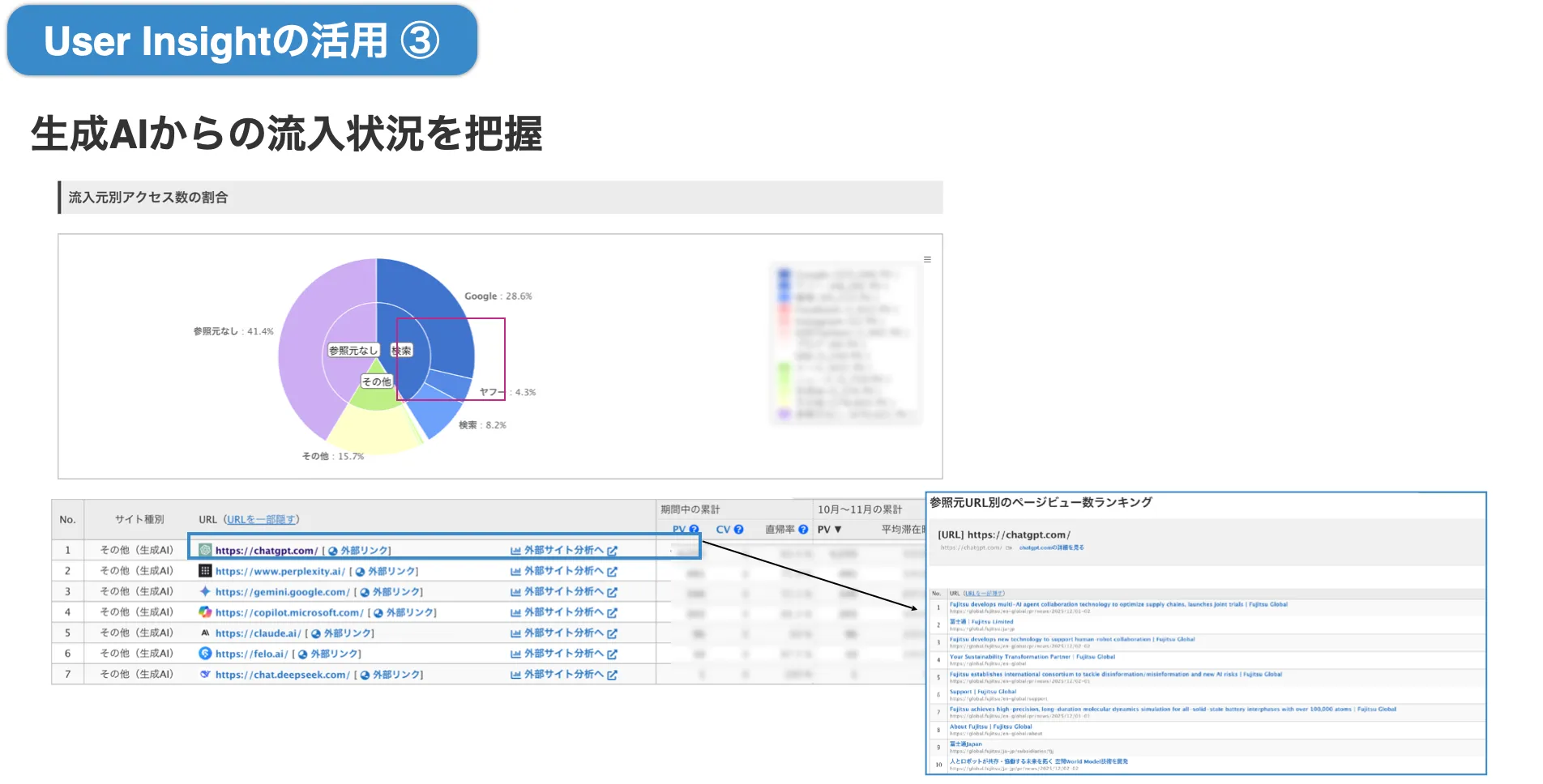This screenshot has height=784, width=1543.
Task: Click the Felo favicon in row 6
Action: [x=205, y=654]
